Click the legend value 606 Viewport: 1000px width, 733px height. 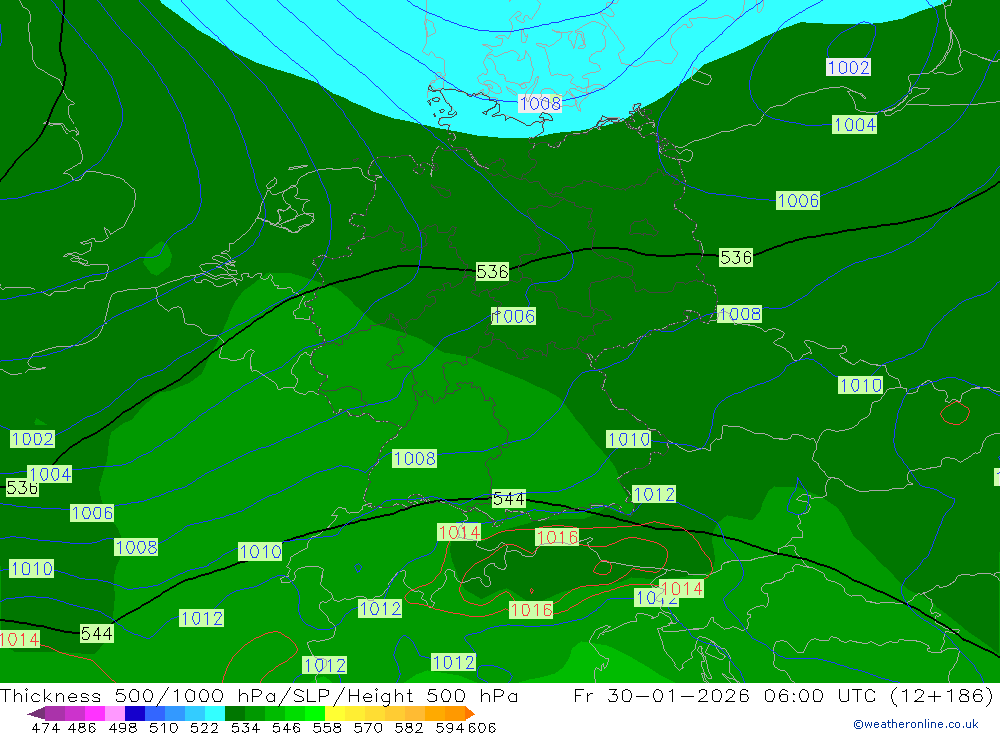(482, 727)
